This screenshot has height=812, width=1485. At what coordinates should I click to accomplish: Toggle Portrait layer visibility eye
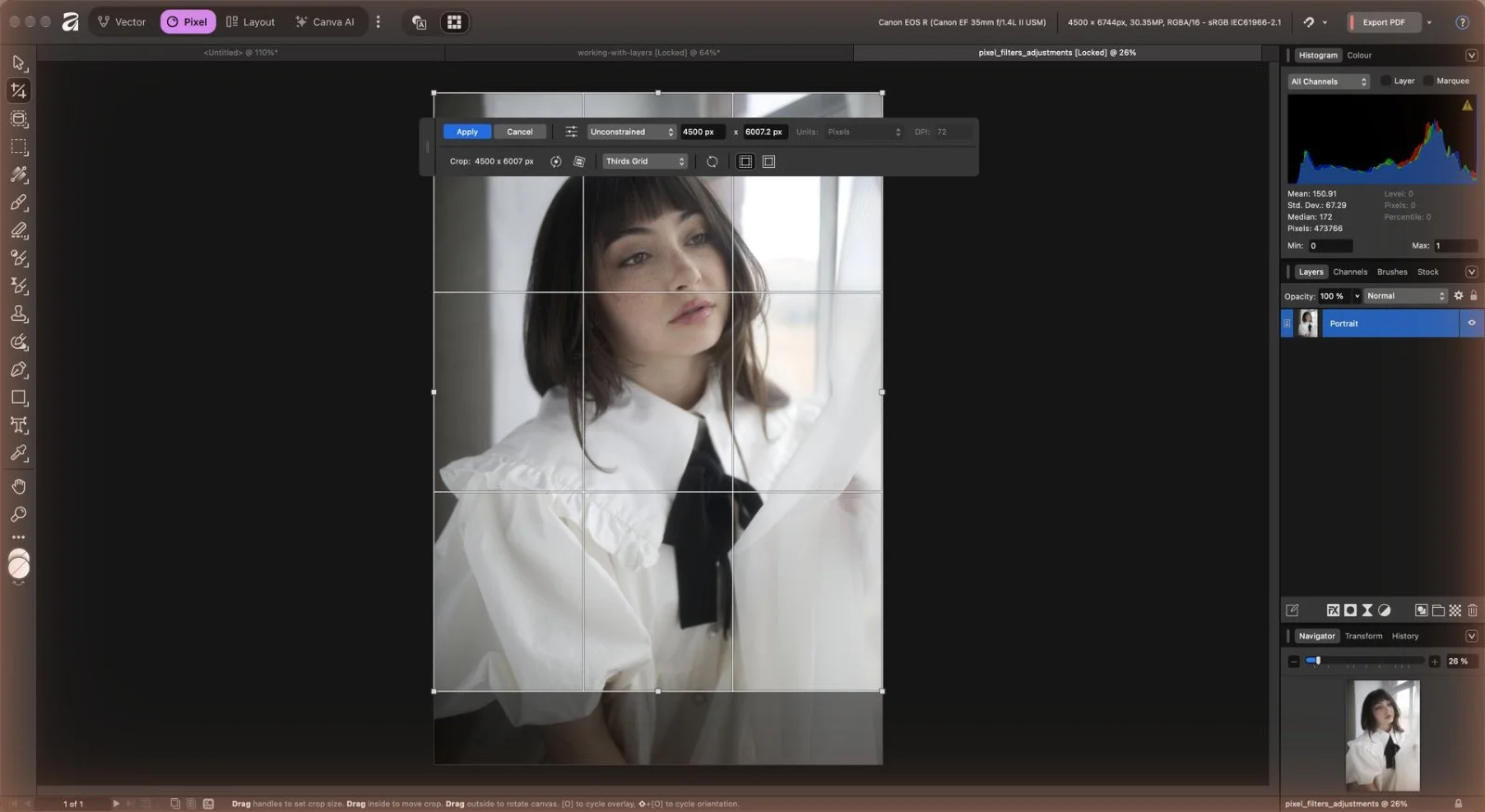pyautogui.click(x=1471, y=323)
